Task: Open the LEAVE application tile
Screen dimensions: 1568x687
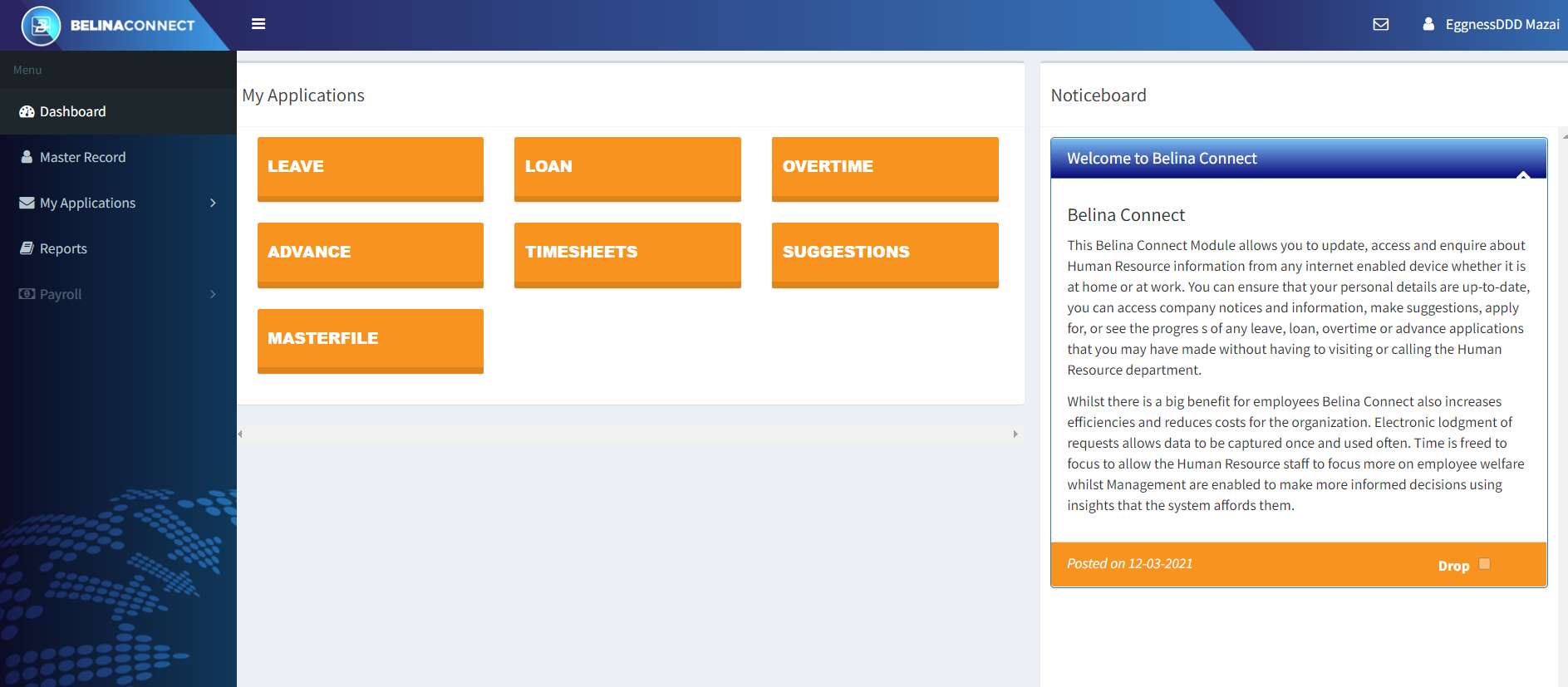Action: [x=371, y=169]
